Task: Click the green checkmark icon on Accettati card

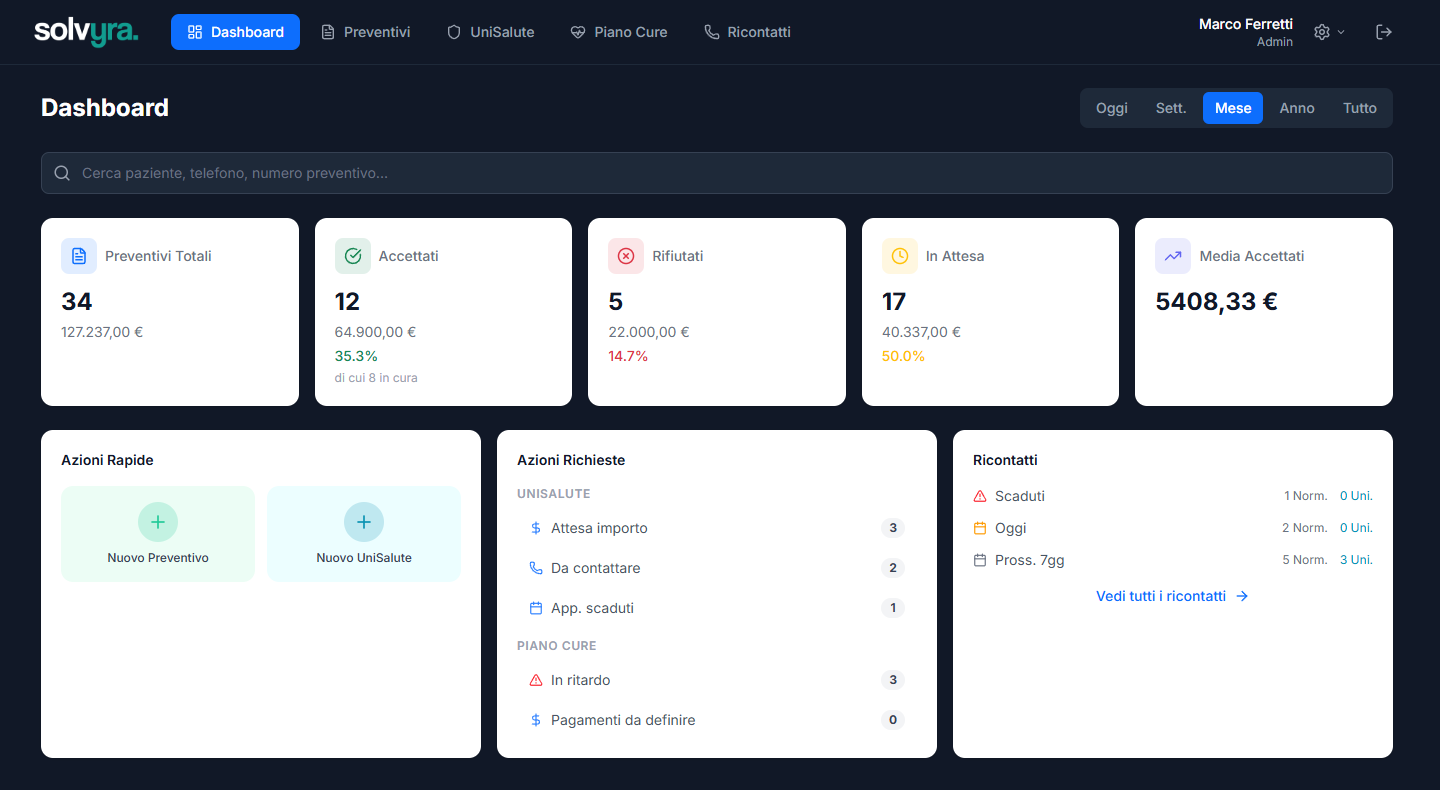Action: coord(352,256)
